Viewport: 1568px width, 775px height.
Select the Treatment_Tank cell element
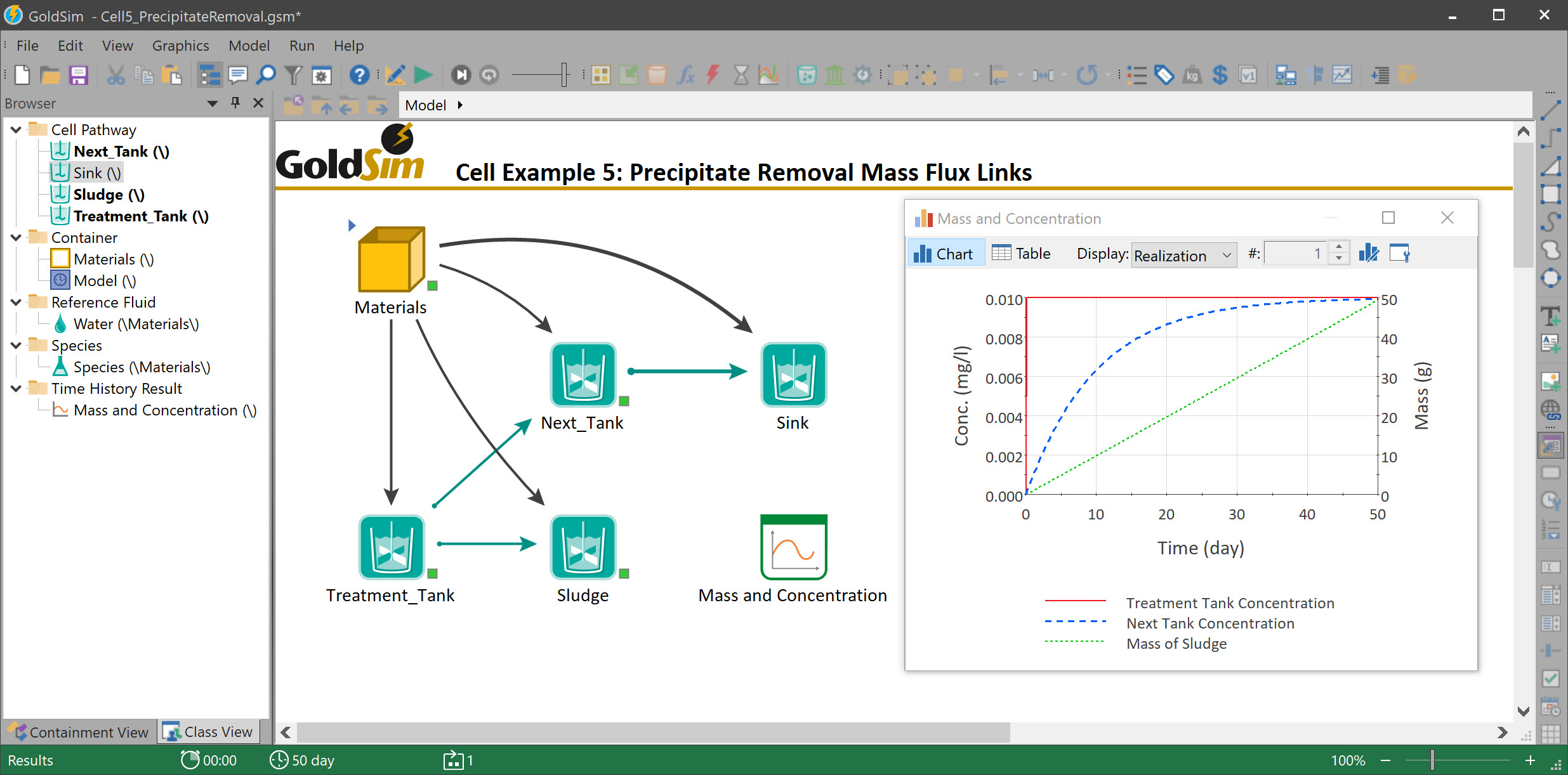392,547
